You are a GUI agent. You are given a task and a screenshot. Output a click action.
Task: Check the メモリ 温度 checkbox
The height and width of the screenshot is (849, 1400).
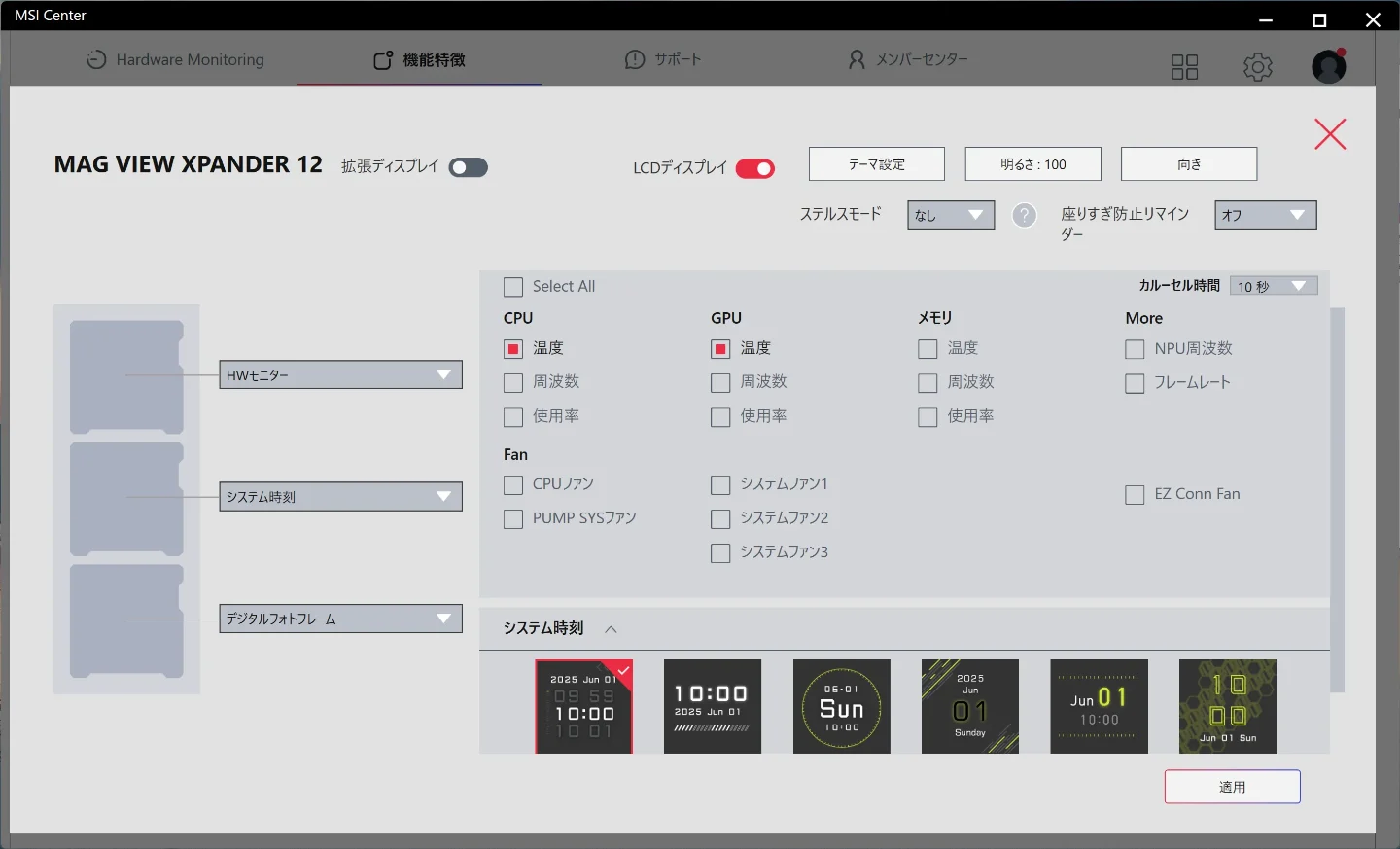(x=927, y=348)
